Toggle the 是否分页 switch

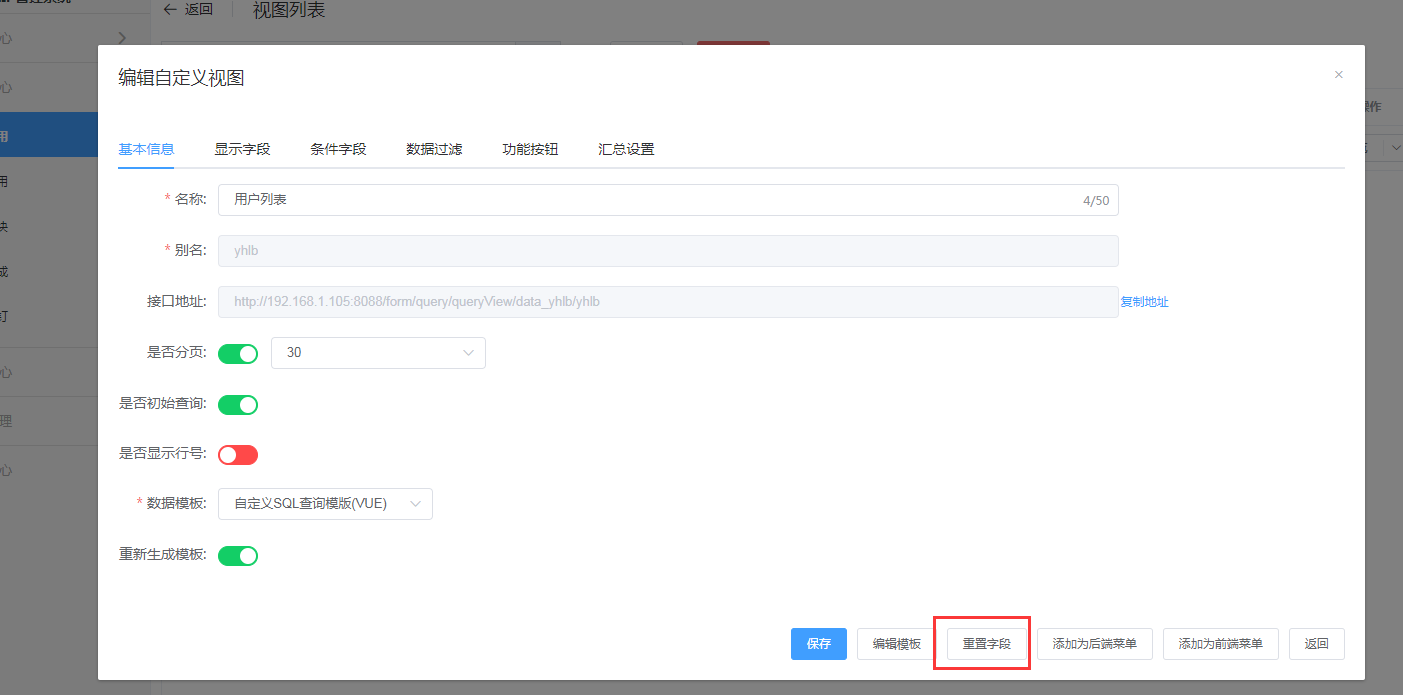coord(238,353)
